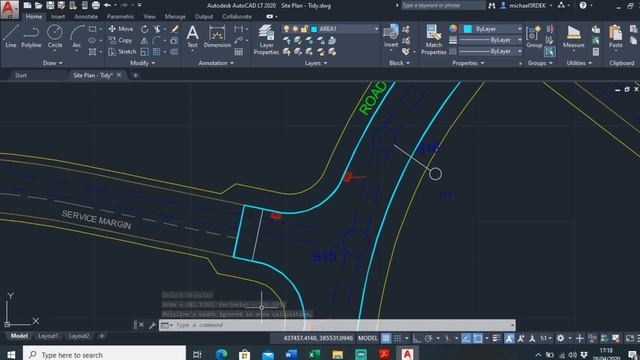The image size is (640, 360).
Task: Select the Polyline tool
Action: [x=31, y=36]
